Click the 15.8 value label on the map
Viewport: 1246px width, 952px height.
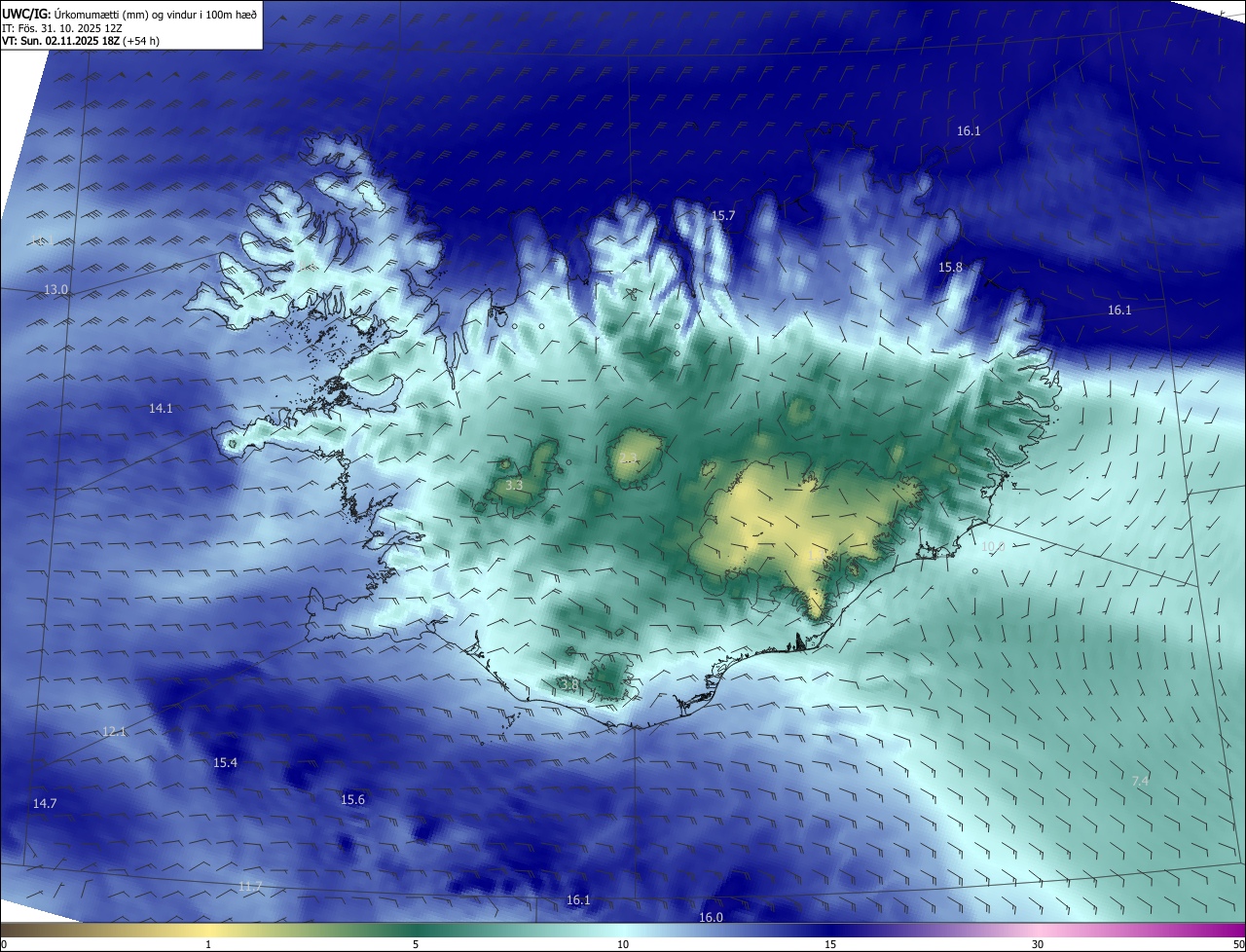pos(950,267)
